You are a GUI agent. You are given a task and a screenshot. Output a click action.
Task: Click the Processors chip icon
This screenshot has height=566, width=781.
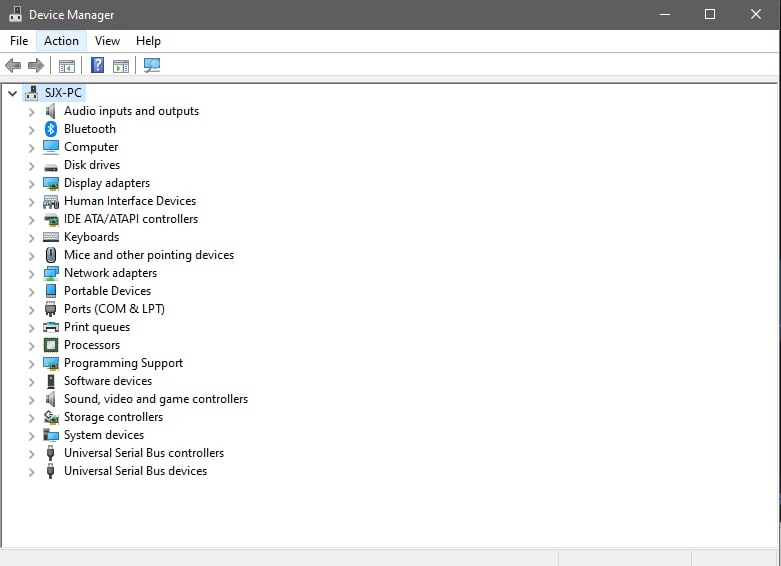(x=51, y=345)
